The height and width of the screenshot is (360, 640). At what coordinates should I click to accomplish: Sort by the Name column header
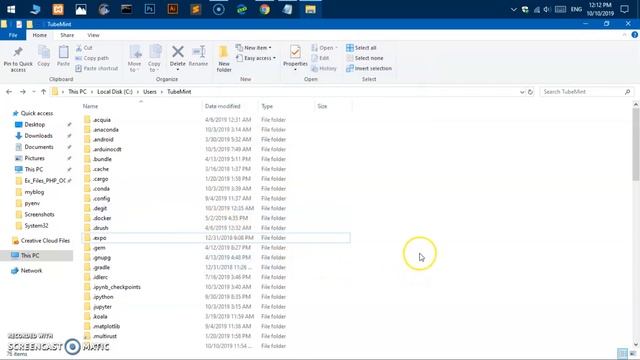pyautogui.click(x=141, y=106)
